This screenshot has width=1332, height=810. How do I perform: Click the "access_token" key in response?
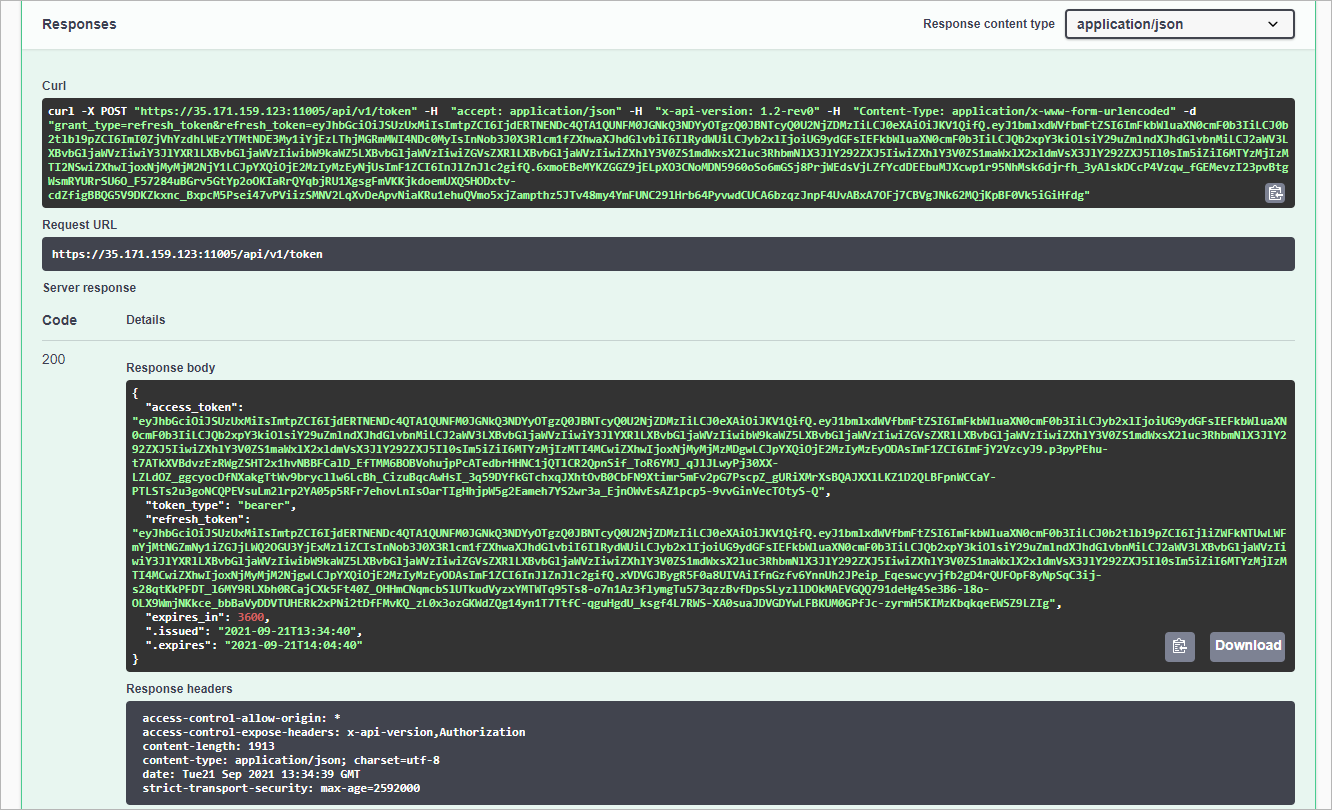pos(194,408)
